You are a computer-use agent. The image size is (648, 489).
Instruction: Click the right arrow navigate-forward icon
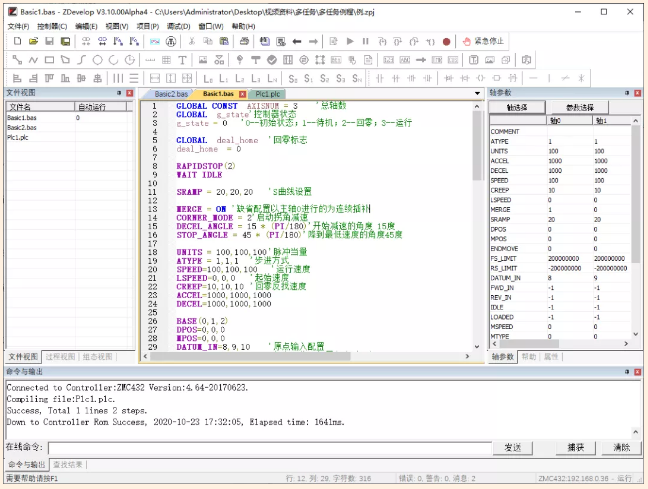tap(313, 41)
